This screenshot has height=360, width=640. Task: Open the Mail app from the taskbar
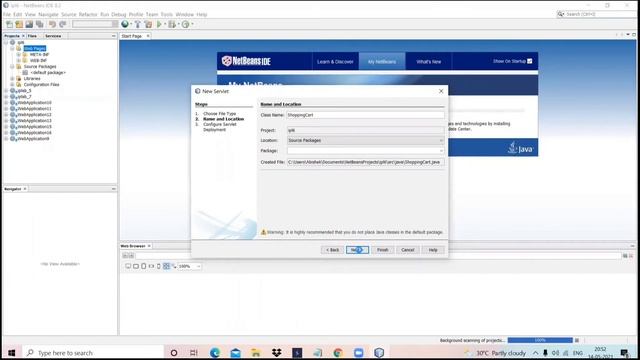[x=236, y=353]
